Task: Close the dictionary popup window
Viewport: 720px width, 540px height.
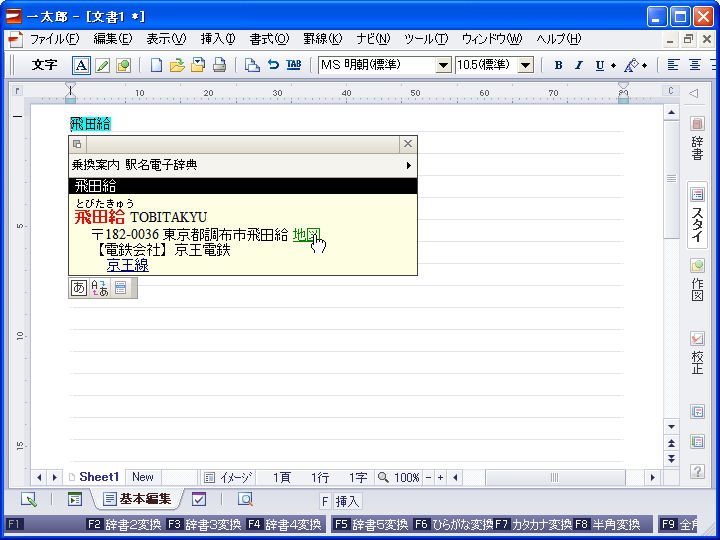Action: click(x=408, y=144)
